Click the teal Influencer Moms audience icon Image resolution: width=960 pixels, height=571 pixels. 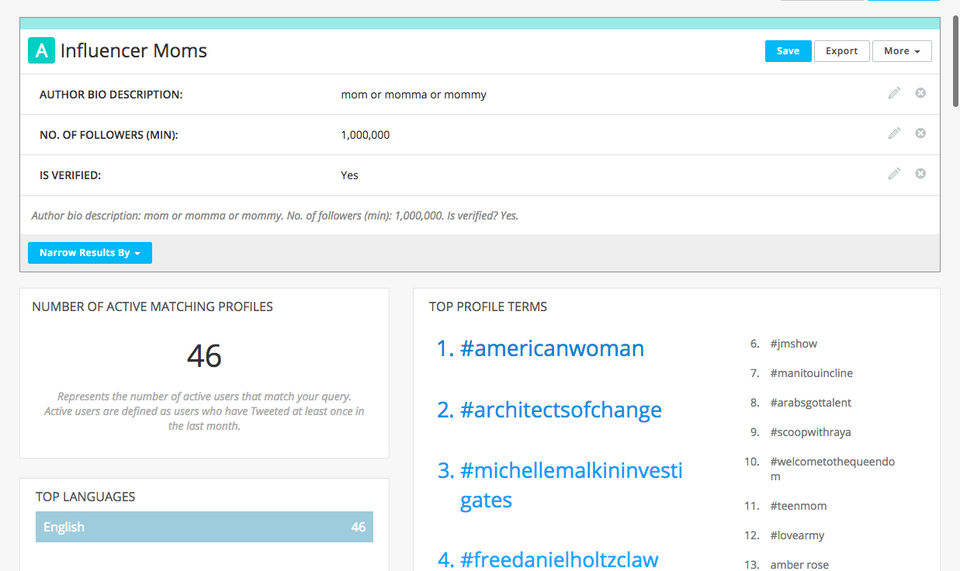click(41, 50)
